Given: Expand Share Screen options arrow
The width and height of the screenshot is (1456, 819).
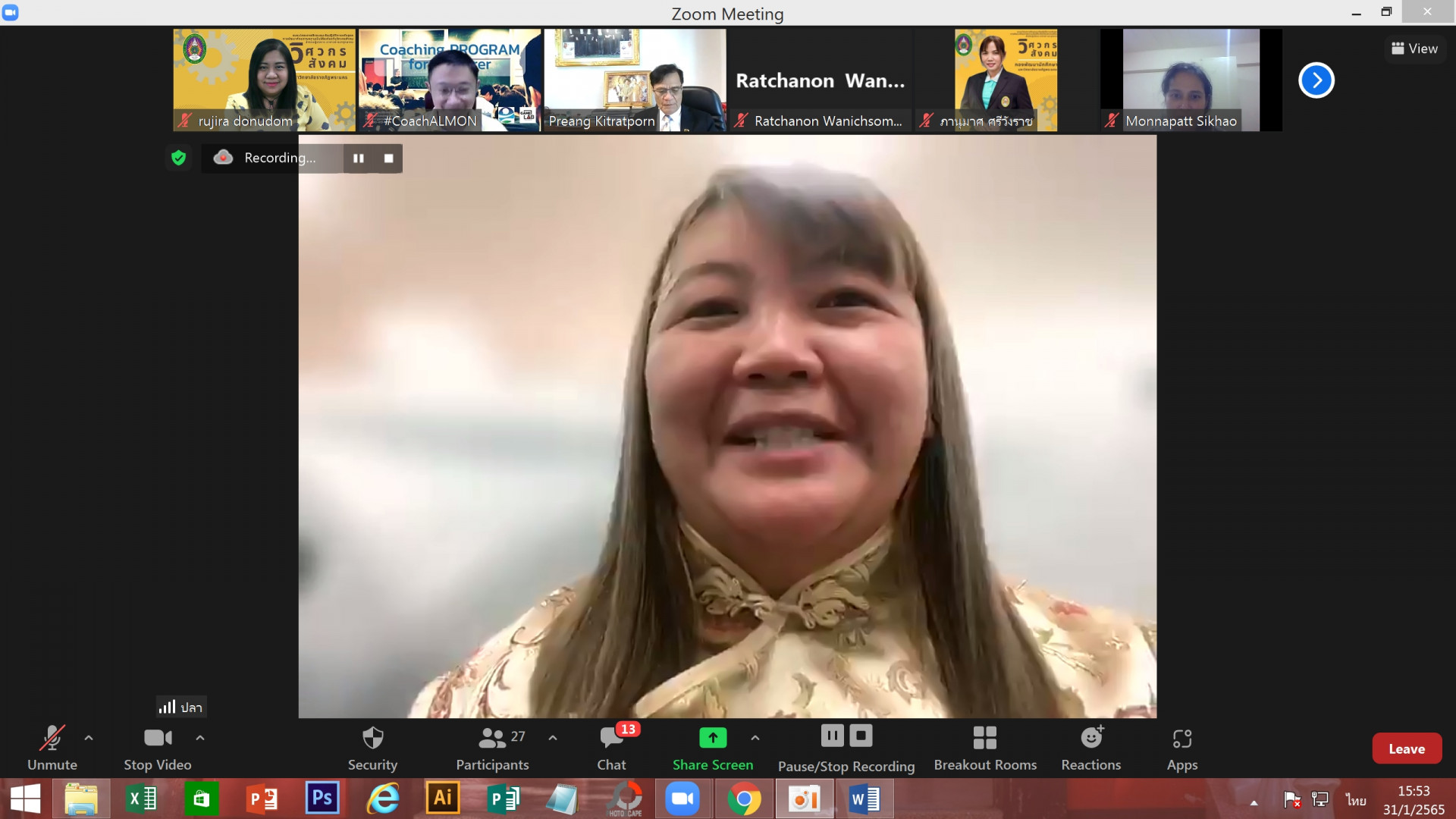Looking at the screenshot, I should click(x=755, y=738).
